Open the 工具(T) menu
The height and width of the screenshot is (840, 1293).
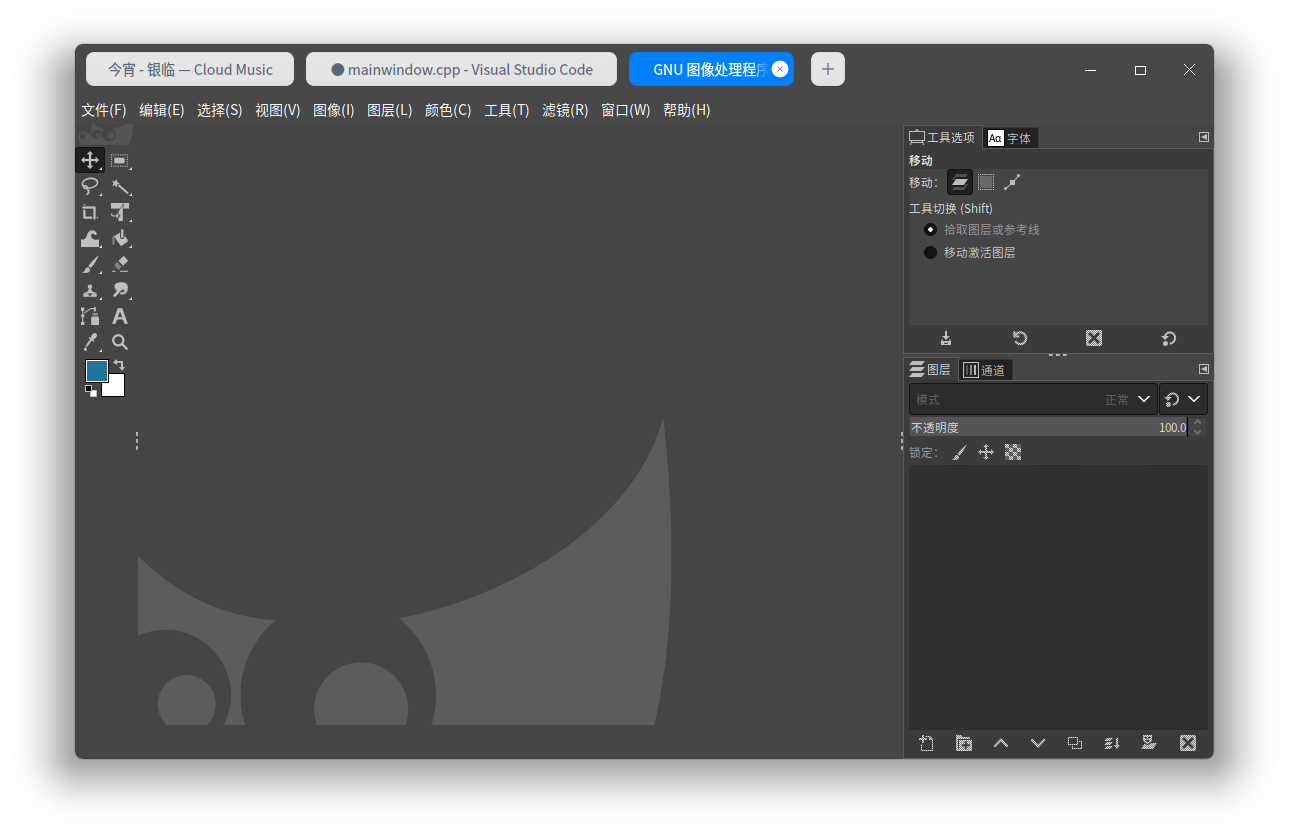pos(507,110)
